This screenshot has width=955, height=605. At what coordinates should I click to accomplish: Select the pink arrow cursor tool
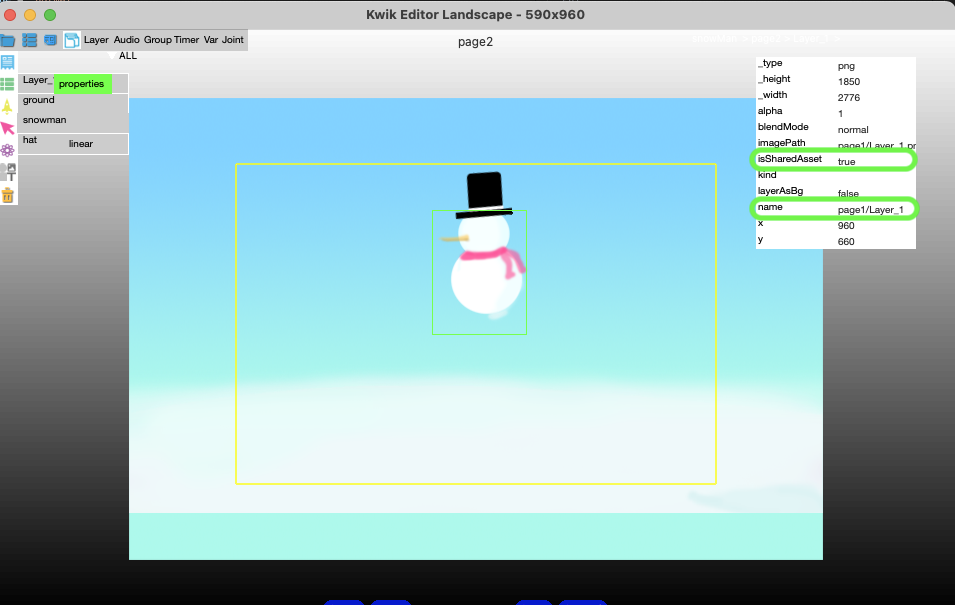[8, 128]
